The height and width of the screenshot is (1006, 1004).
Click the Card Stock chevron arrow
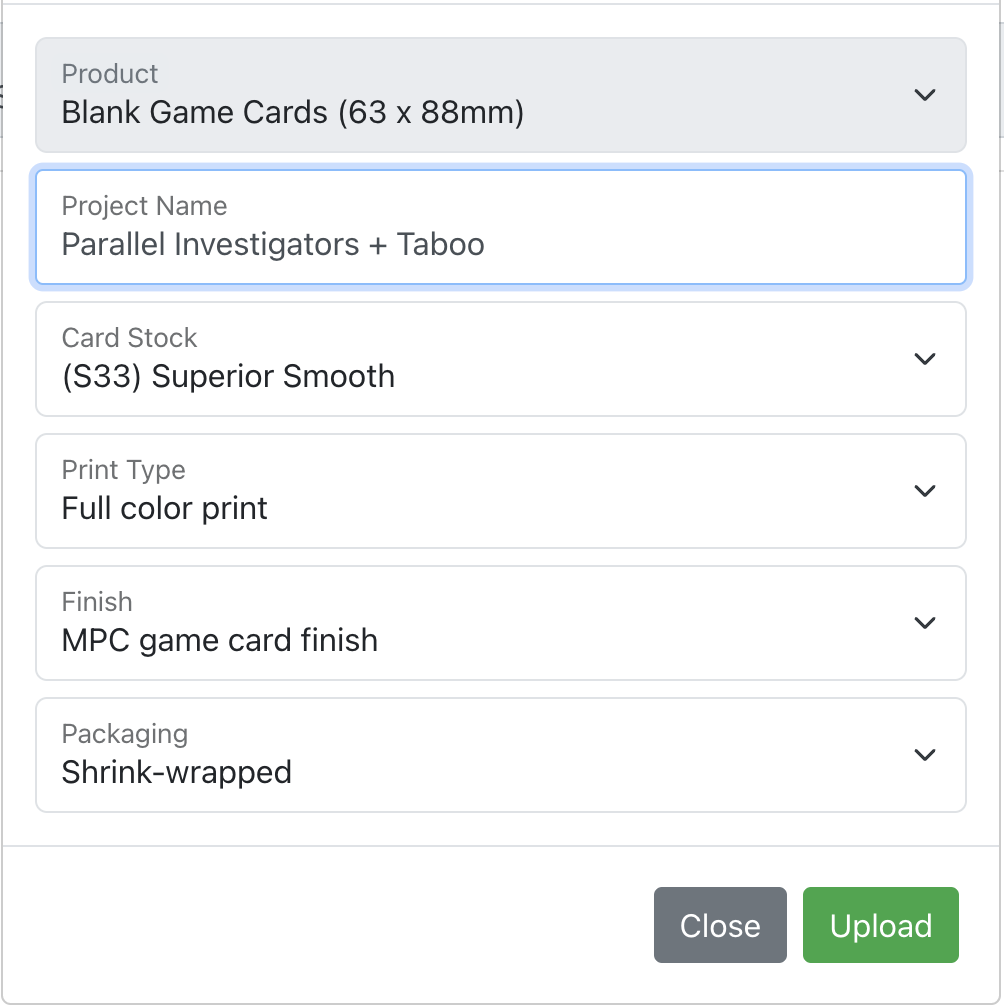coord(925,359)
